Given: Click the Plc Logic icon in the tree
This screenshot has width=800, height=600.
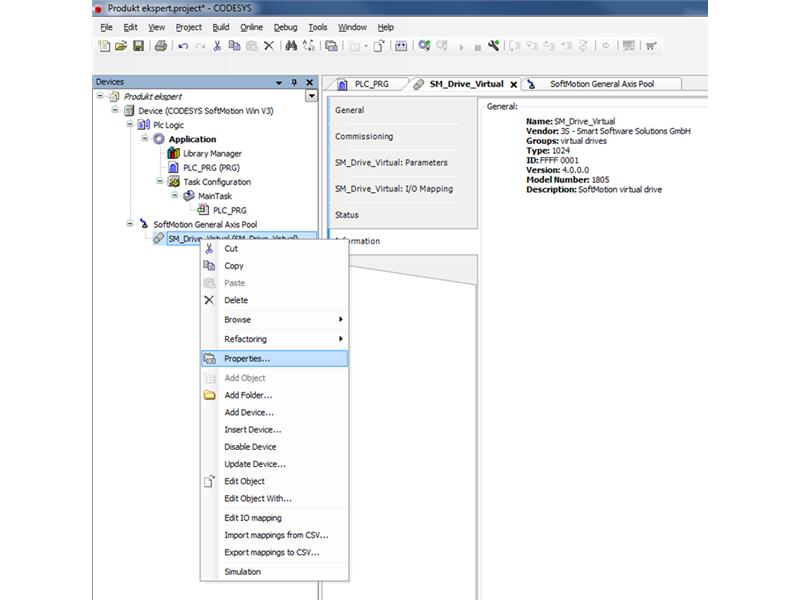Looking at the screenshot, I should click(x=144, y=124).
